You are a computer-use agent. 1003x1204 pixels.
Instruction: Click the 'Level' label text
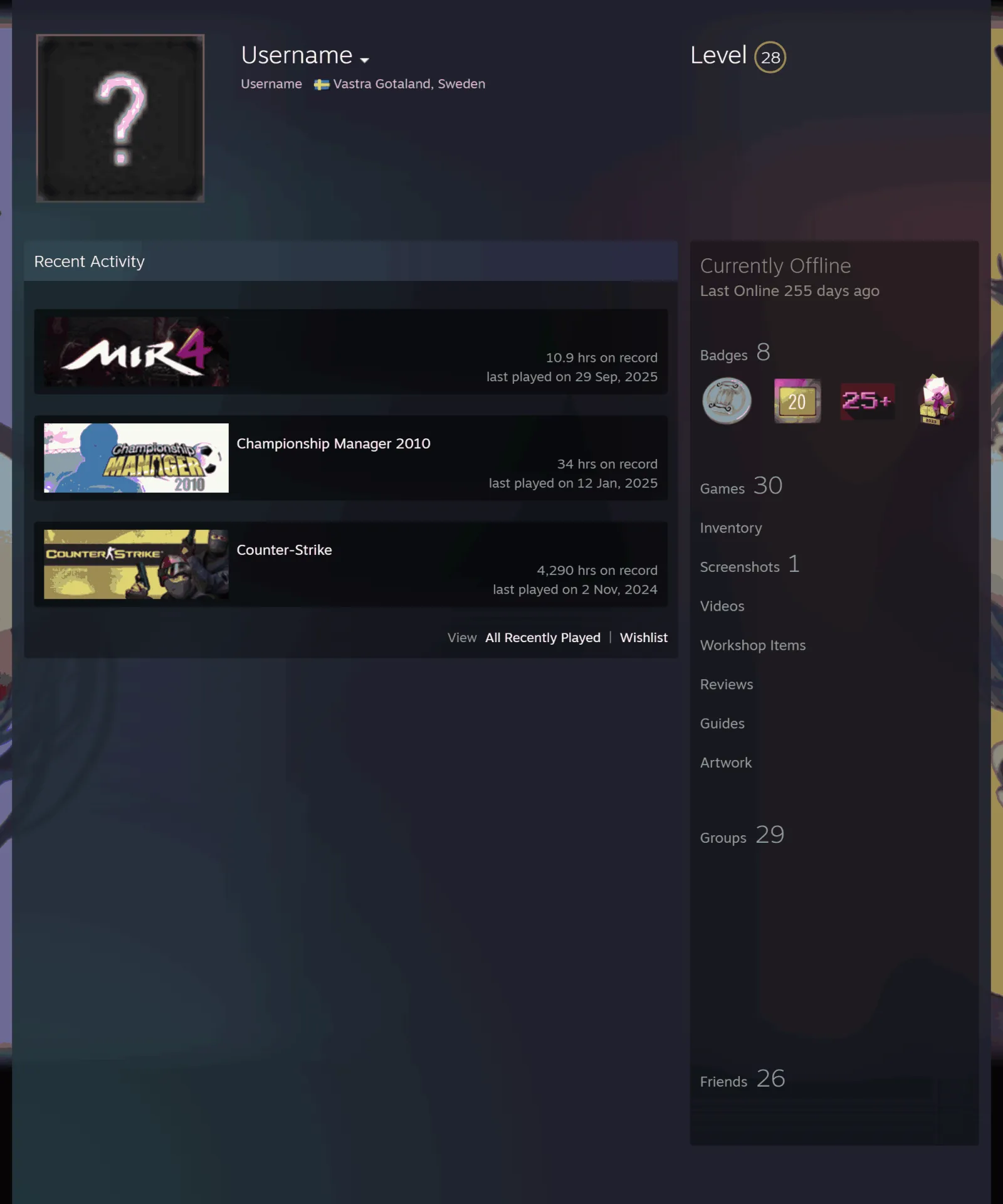point(718,55)
